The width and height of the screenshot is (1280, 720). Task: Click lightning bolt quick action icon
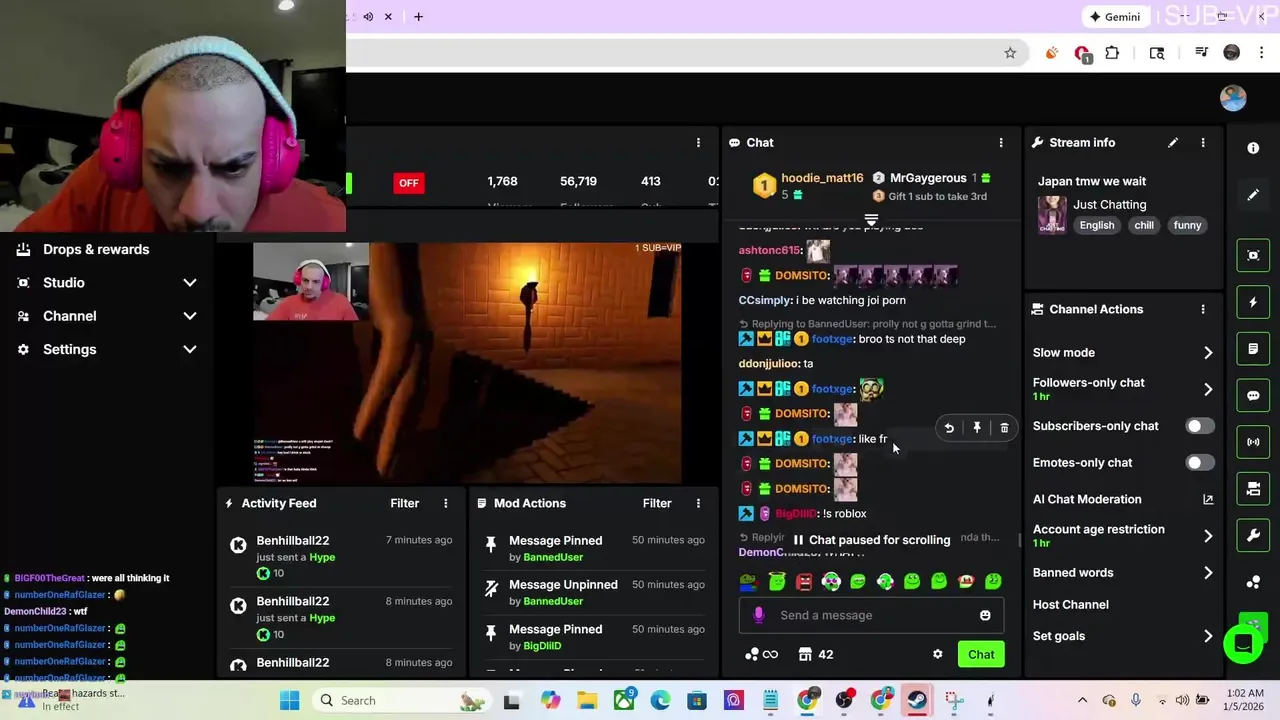(1253, 302)
